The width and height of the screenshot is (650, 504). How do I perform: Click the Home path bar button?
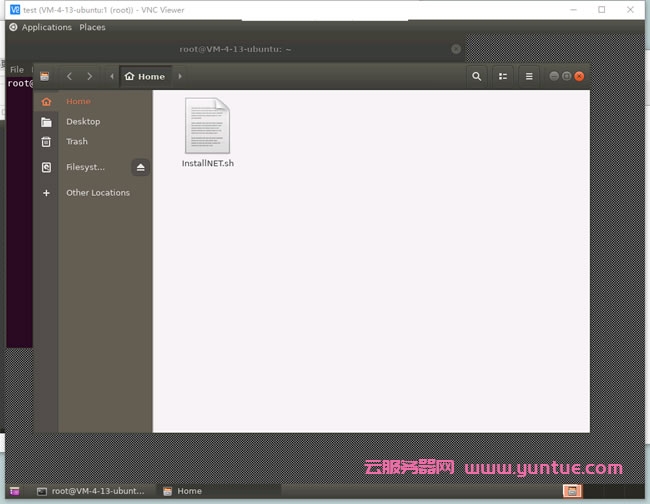point(145,76)
